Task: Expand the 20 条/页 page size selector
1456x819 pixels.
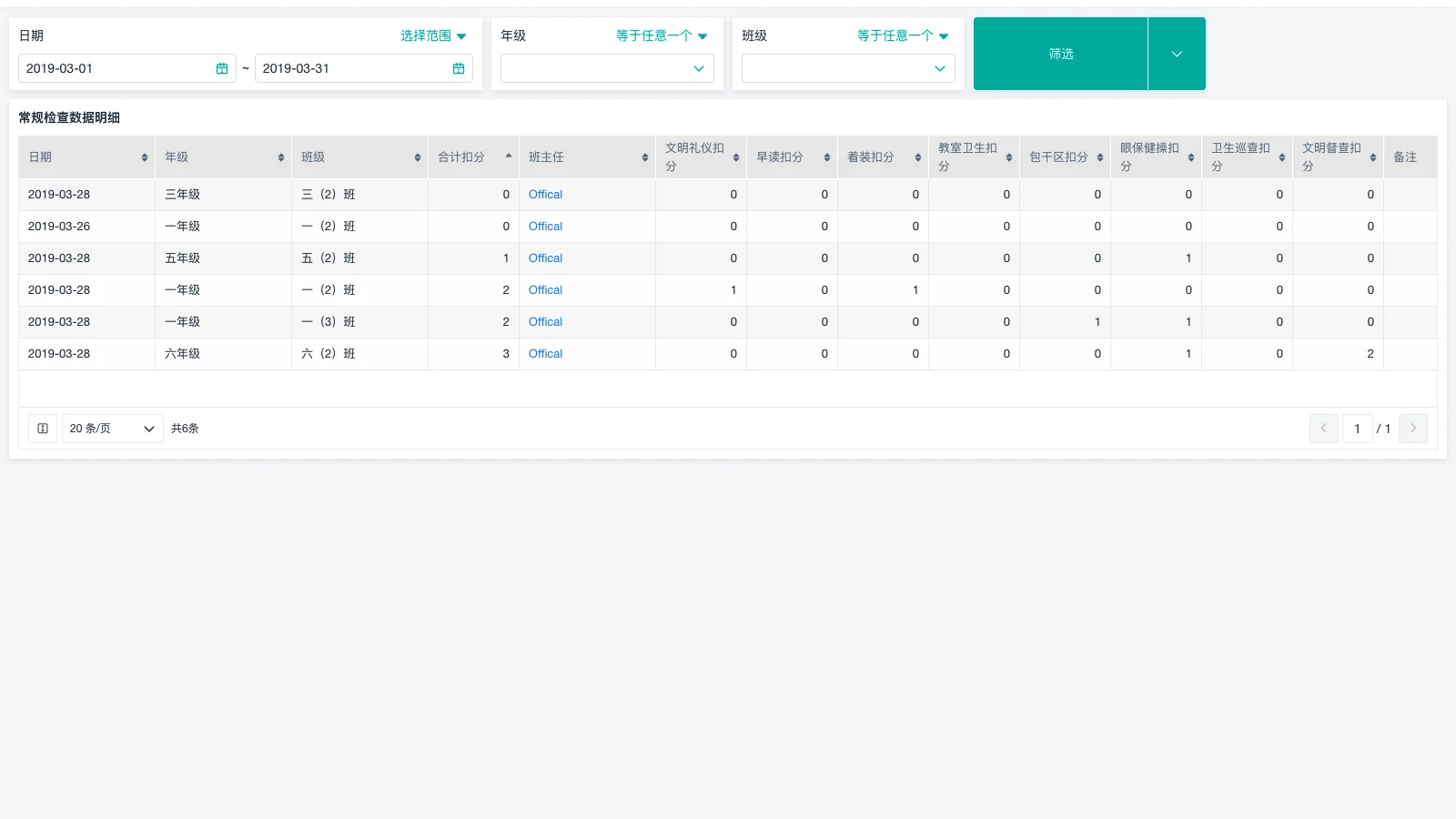Action: (x=112, y=429)
